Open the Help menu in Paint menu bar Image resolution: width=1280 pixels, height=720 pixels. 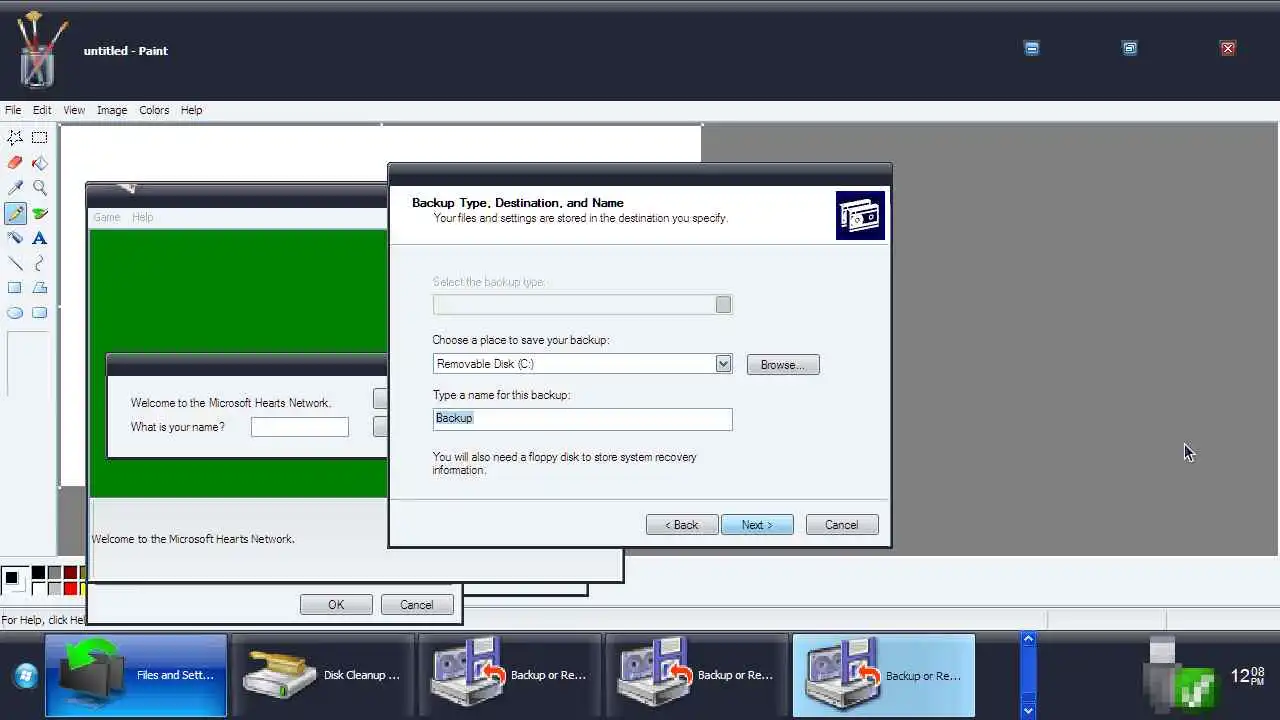pyautogui.click(x=191, y=110)
